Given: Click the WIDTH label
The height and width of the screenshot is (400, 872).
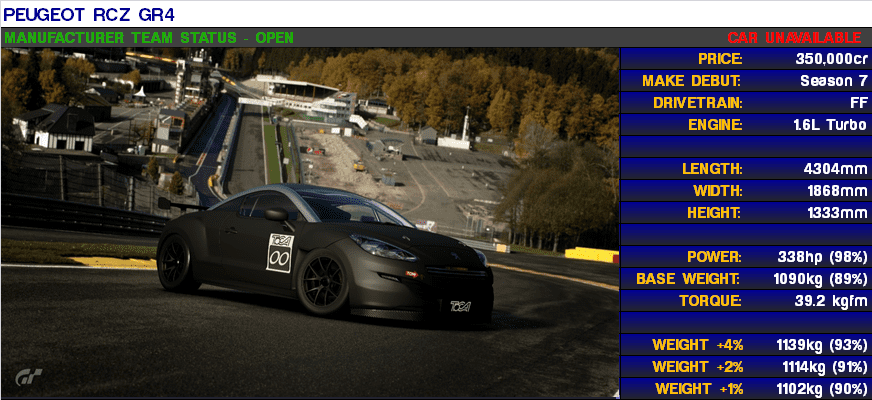Looking at the screenshot, I should pos(718,191).
